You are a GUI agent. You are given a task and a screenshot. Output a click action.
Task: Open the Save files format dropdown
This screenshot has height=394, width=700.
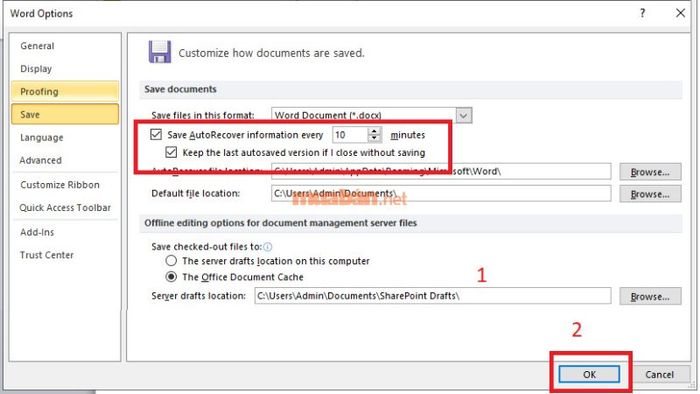pyautogui.click(x=464, y=116)
